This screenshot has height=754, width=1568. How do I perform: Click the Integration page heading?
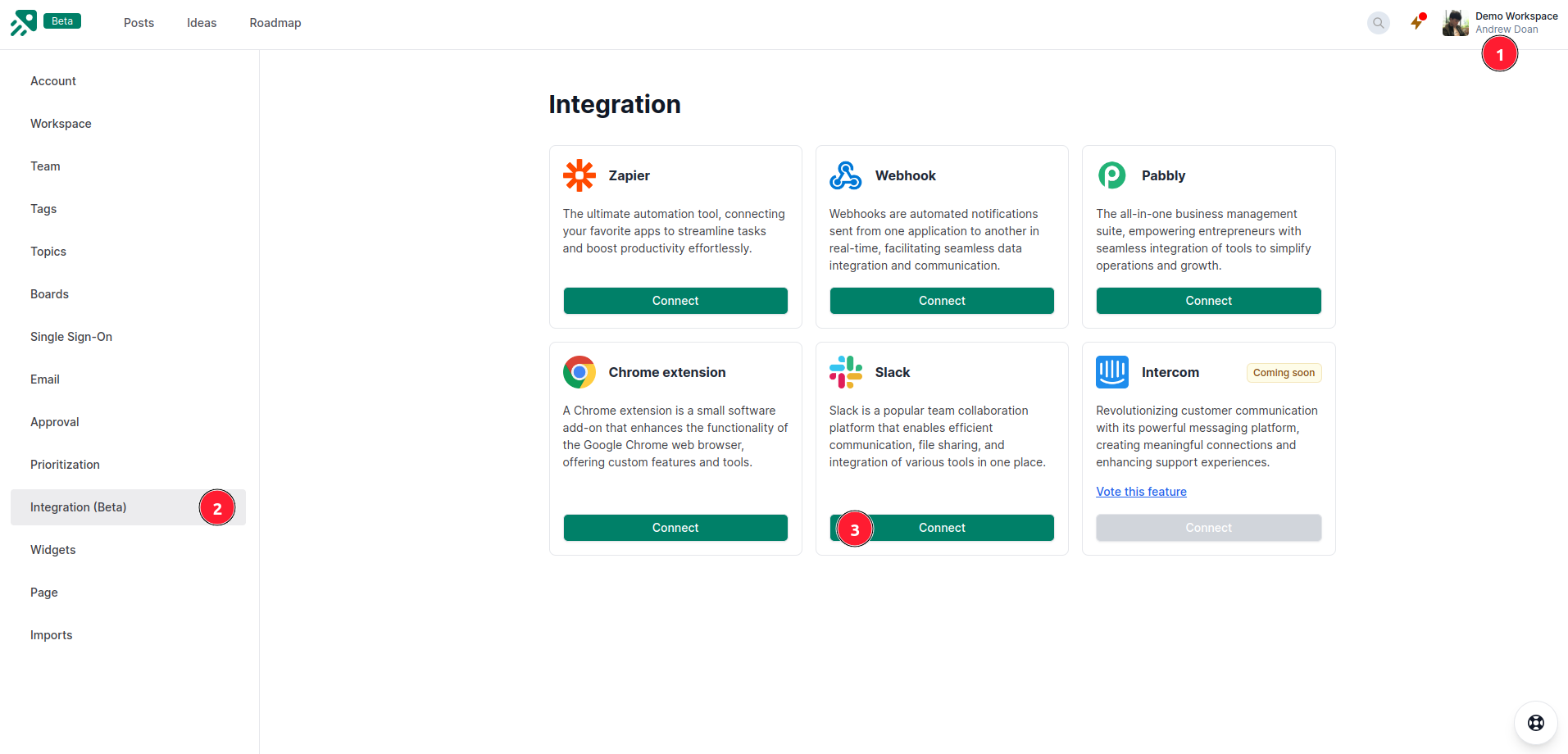pos(615,104)
